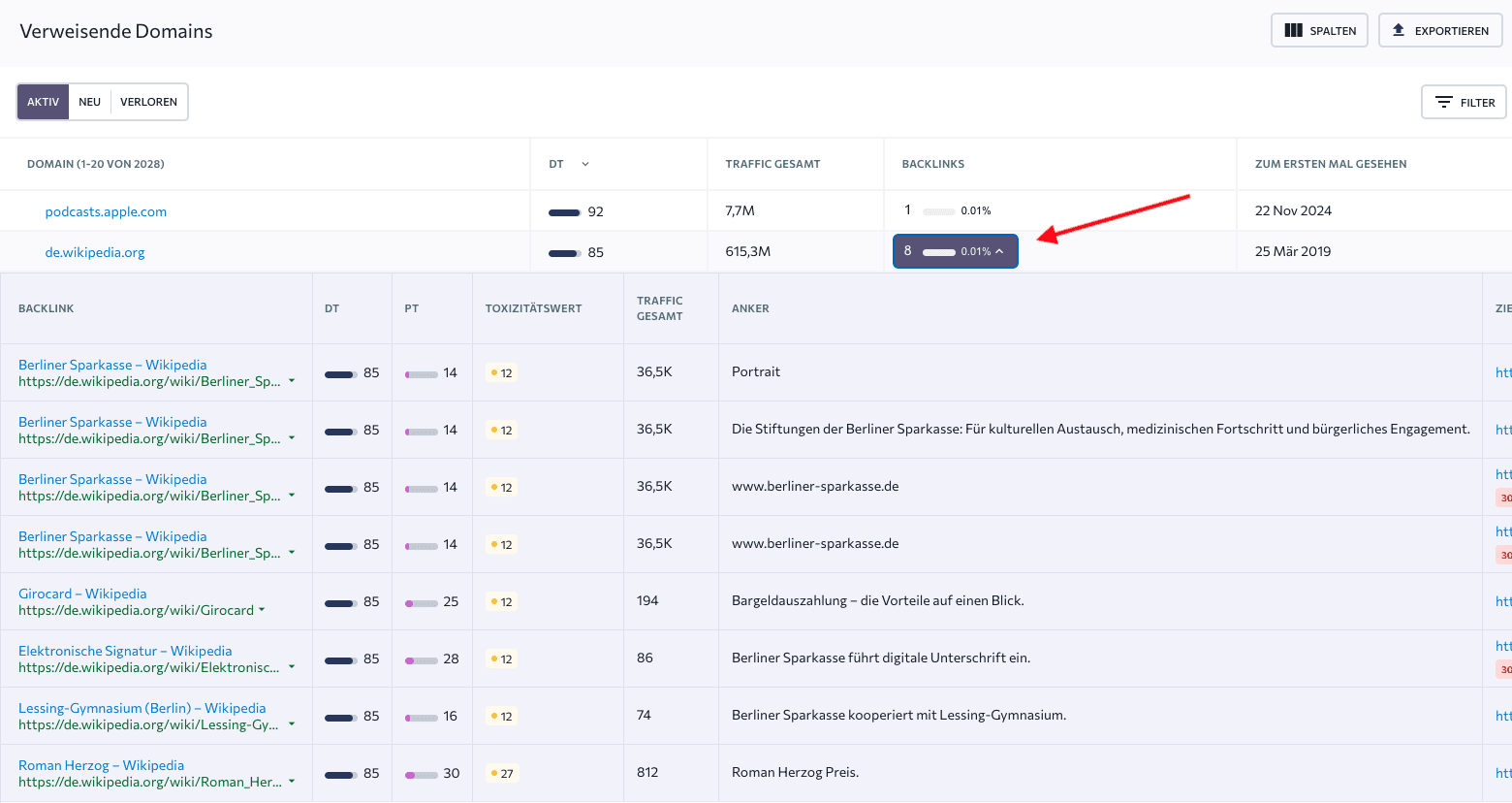1512x803 pixels.
Task: Click the DT bar value 92 for podcasts.apple.com
Action: click(x=576, y=211)
